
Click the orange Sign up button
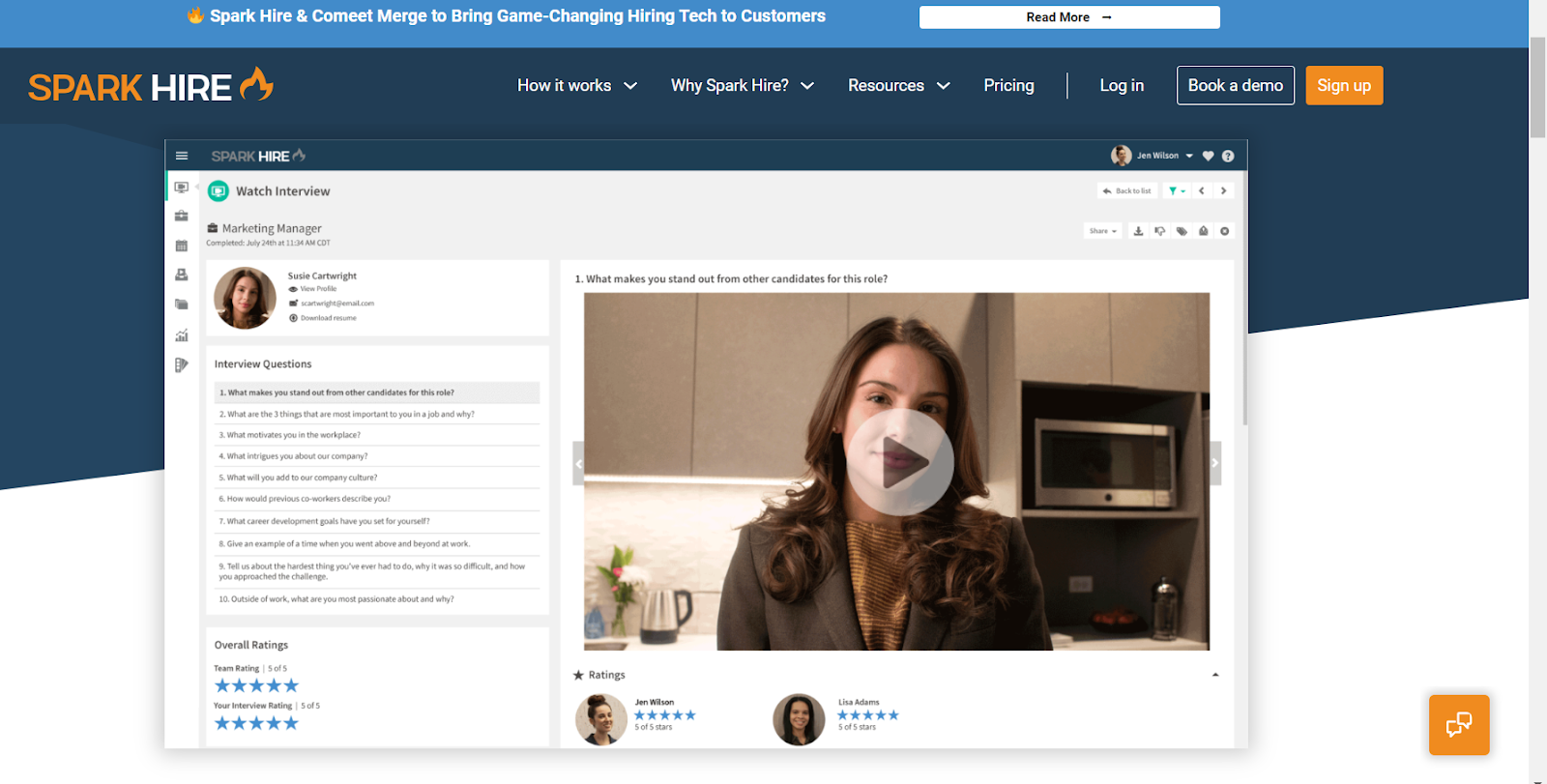[x=1344, y=85]
